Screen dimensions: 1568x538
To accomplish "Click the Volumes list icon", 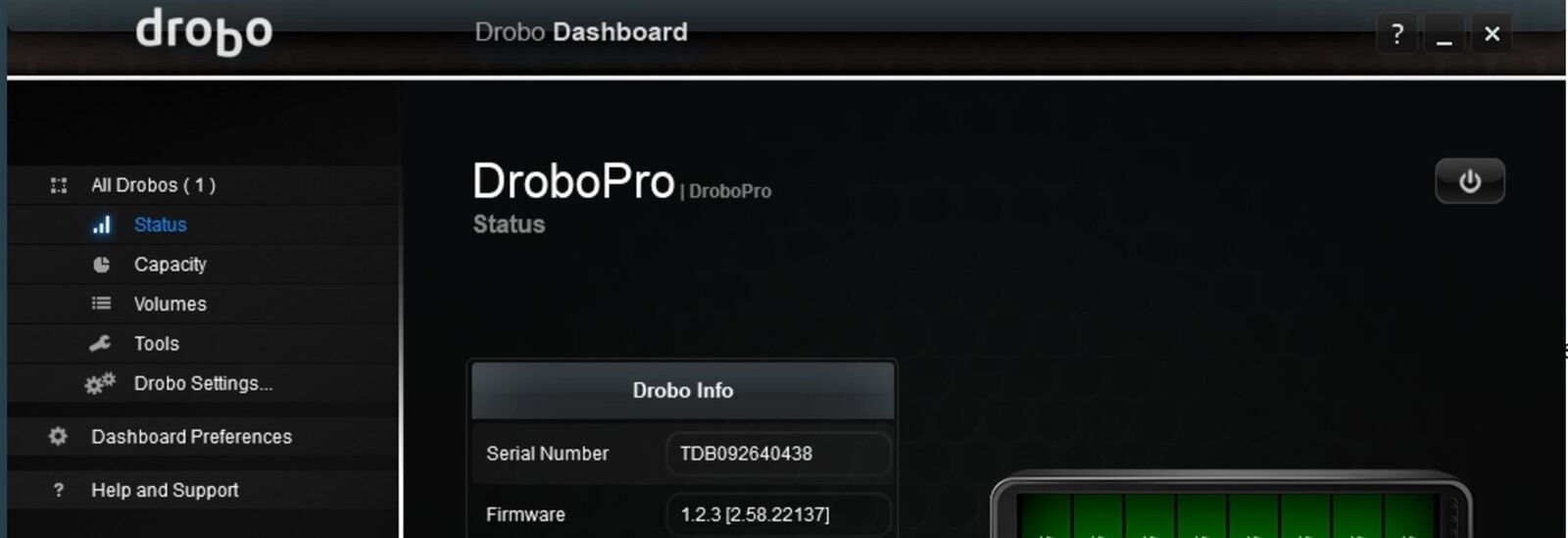I will (x=101, y=304).
